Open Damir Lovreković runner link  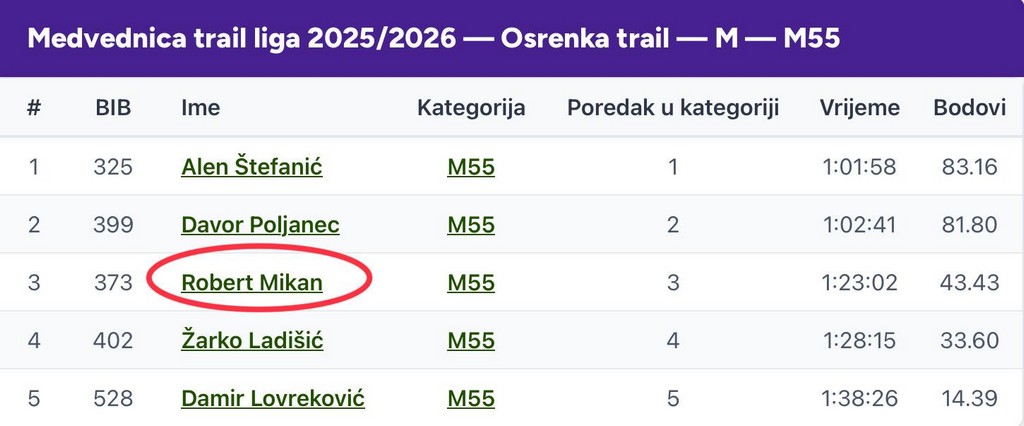[x=272, y=399]
